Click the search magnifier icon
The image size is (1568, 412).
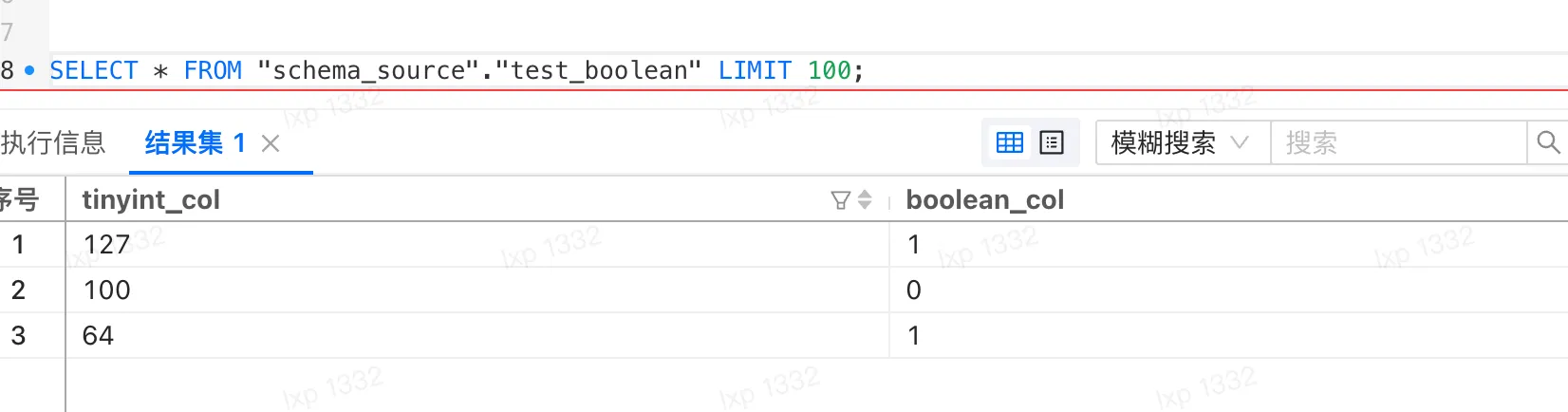(1548, 142)
